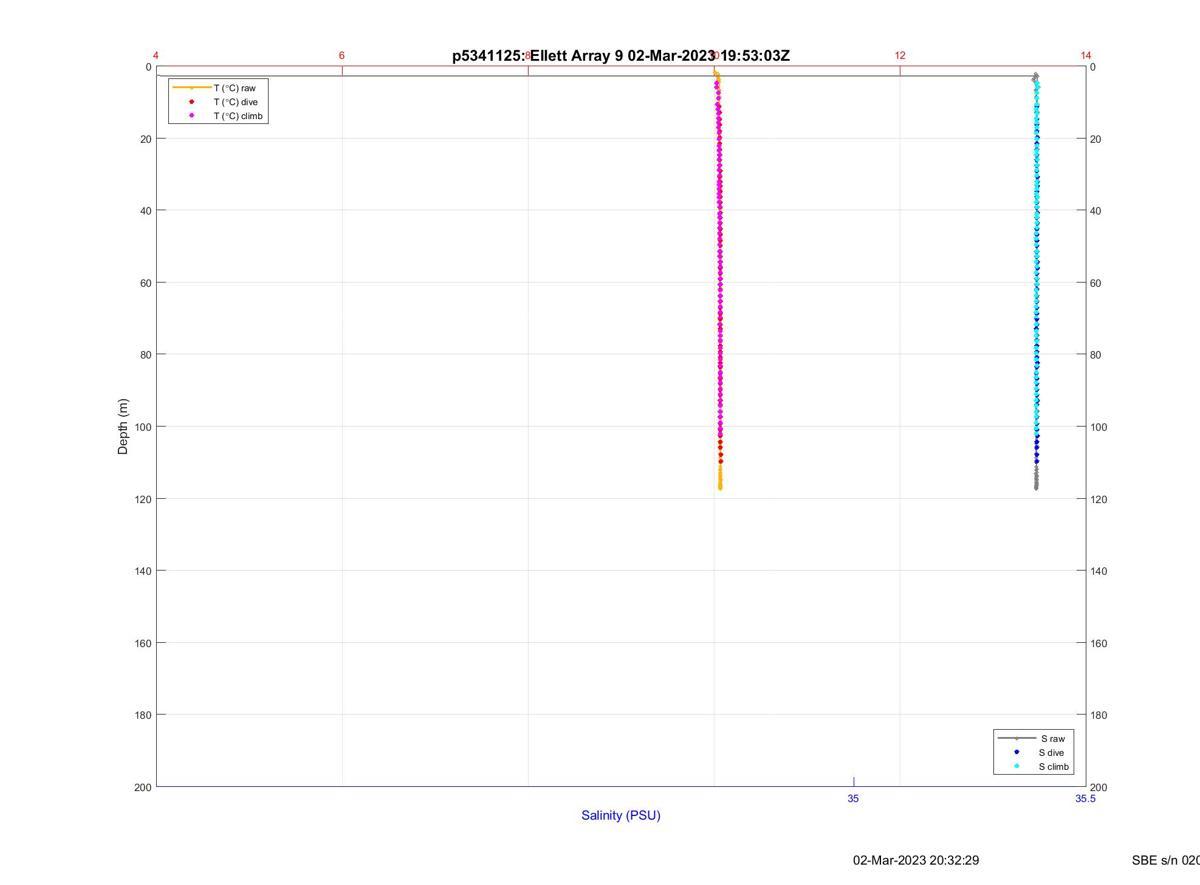Click '60' on the left depth axis
This screenshot has height=885, width=1200.
[144, 283]
